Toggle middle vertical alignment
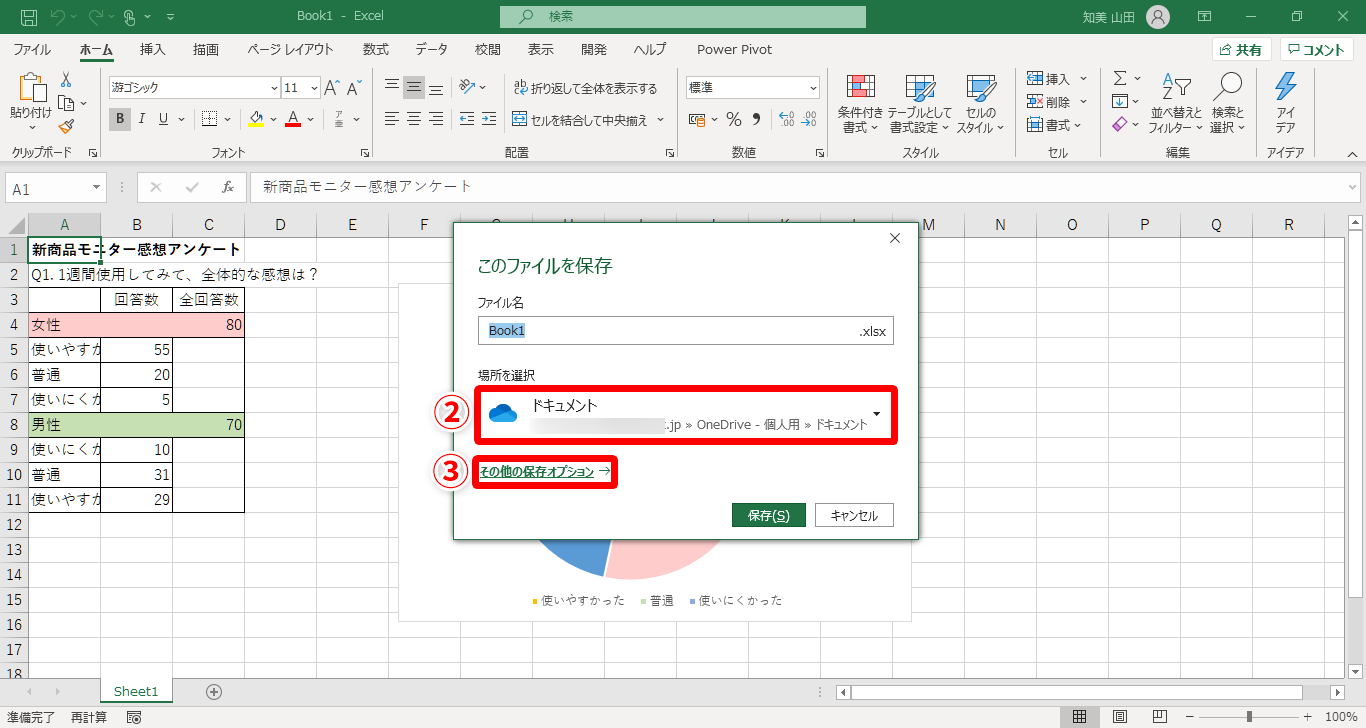The width and height of the screenshot is (1366, 728). point(414,87)
